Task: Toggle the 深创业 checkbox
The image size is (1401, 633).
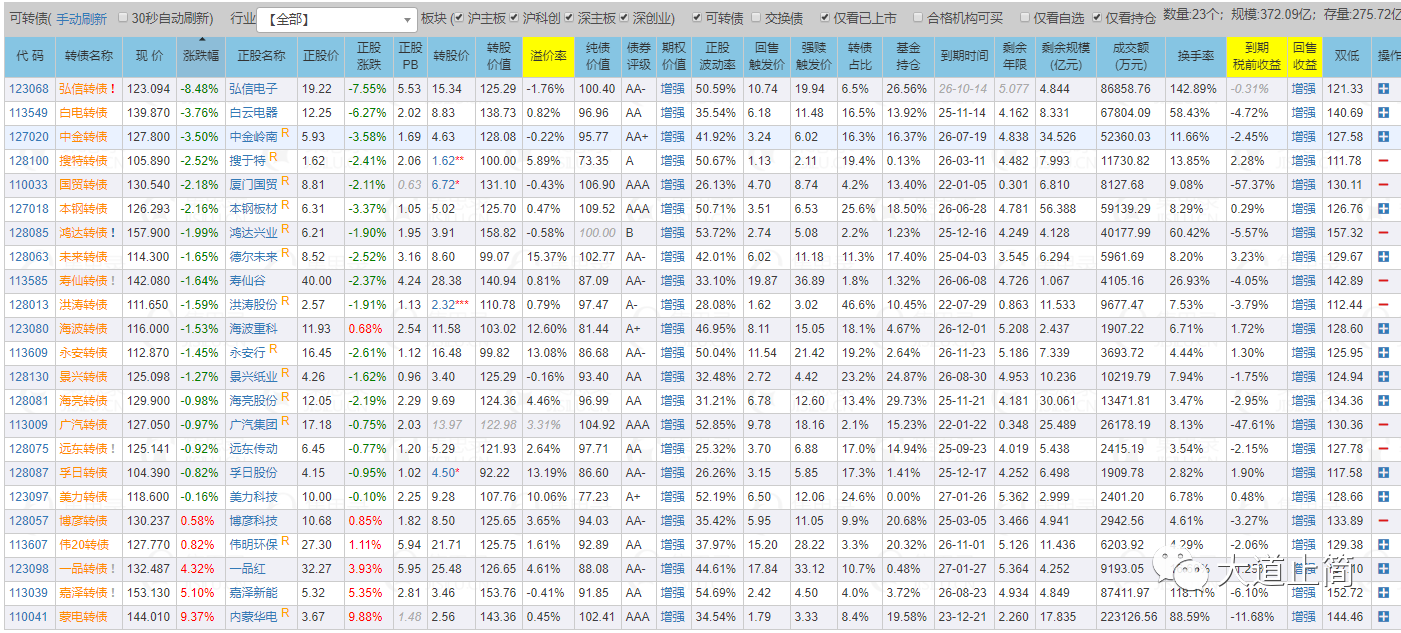Action: [x=624, y=18]
